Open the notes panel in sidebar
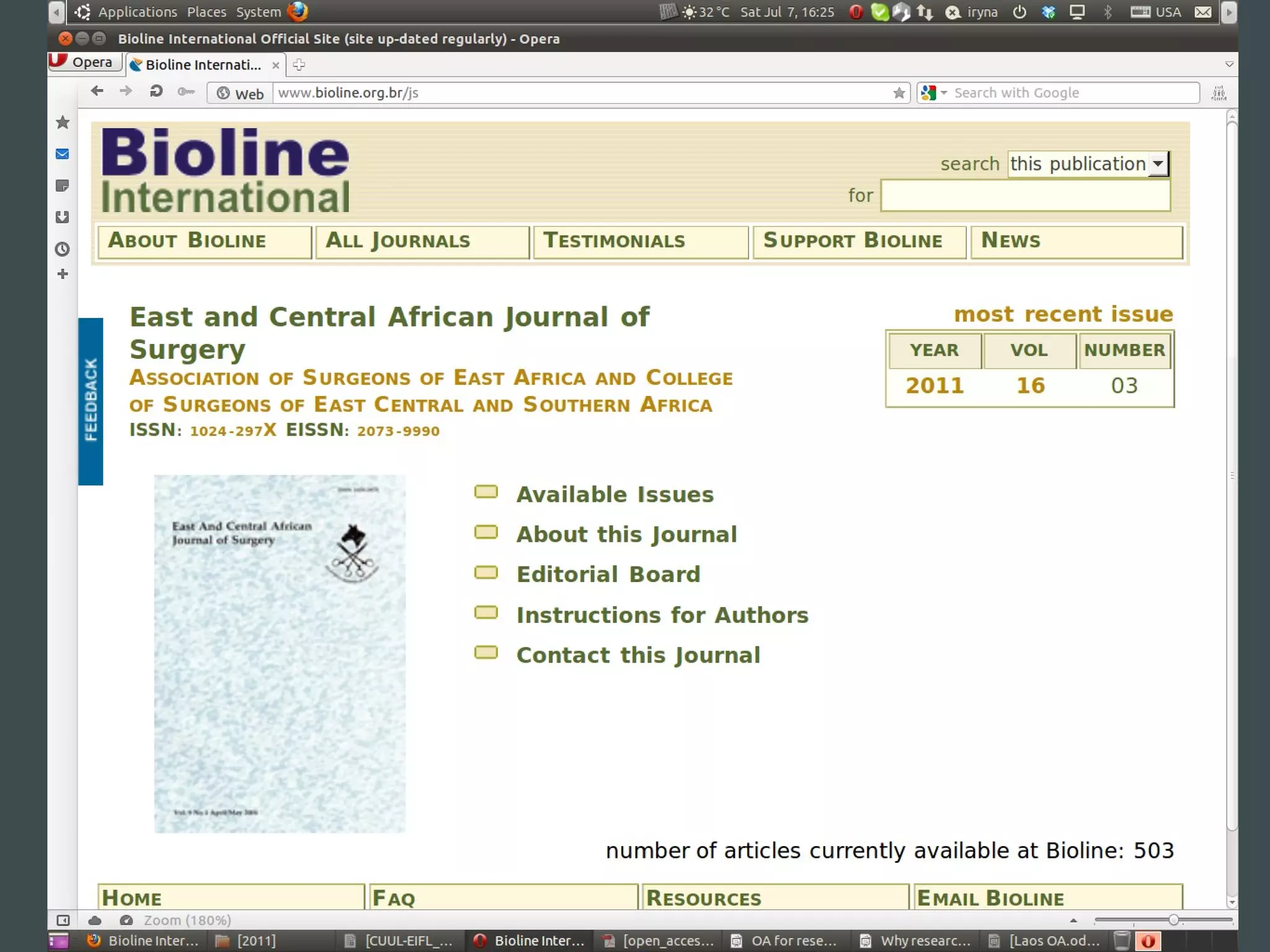This screenshot has width=1270, height=952. point(63,186)
